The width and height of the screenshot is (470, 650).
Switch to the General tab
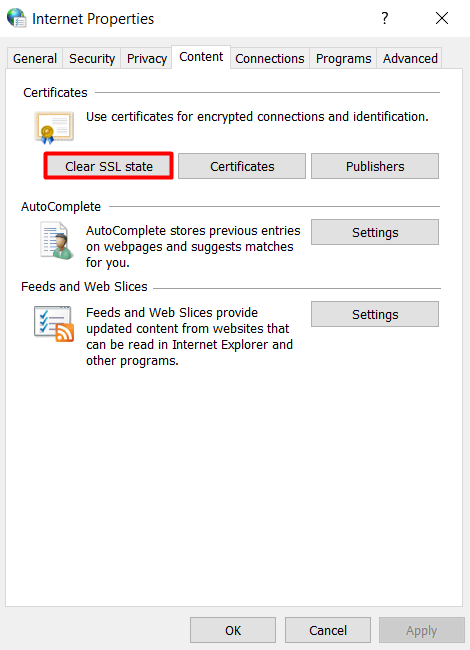(35, 58)
